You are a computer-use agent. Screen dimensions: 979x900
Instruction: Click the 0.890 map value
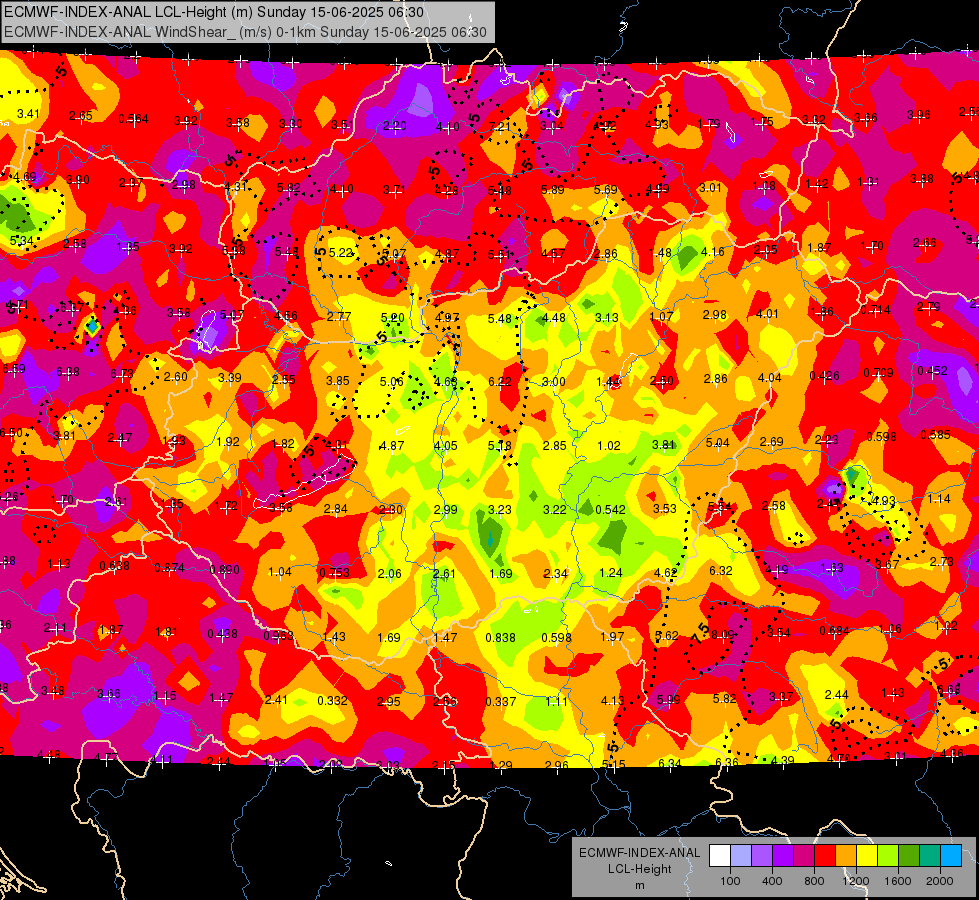[225, 570]
